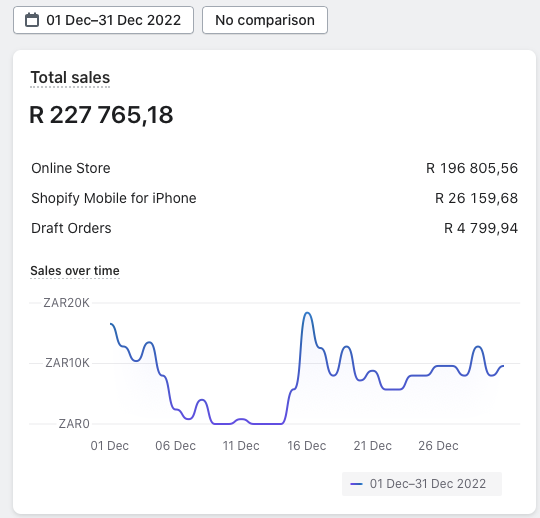Open the 01 Dec–31 Dec 2022 date range
Image resolution: width=540 pixels, height=518 pixels.
click(x=103, y=20)
